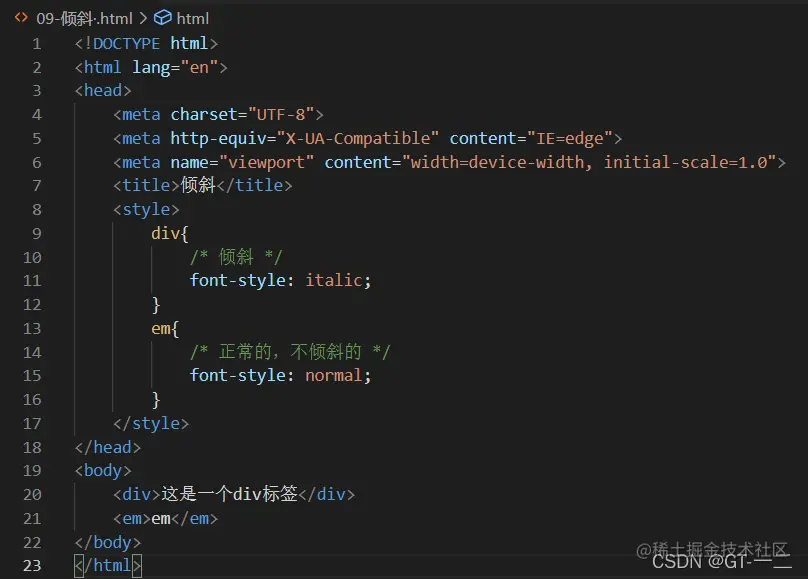Click the "UTF-8" charset value
Viewport: 808px width, 579px height.
(x=281, y=114)
